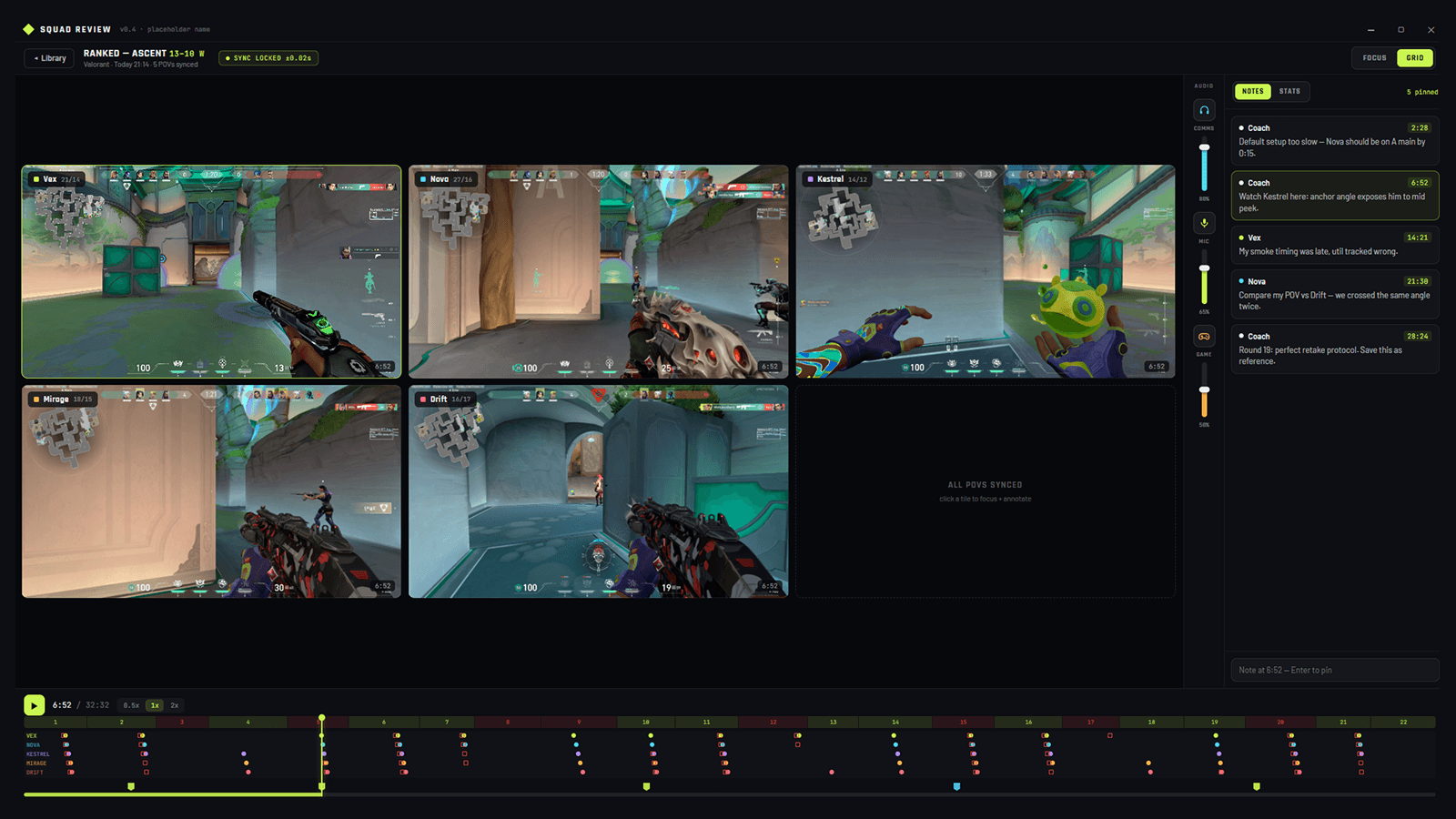Click the empty All POVs Synced tile
The height and width of the screenshot is (819, 1456).
click(986, 491)
